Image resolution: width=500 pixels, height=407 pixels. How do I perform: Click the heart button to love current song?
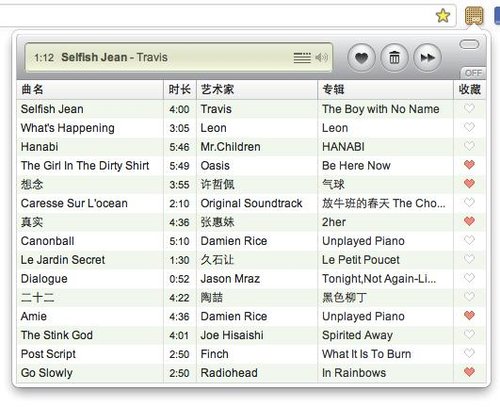361,58
